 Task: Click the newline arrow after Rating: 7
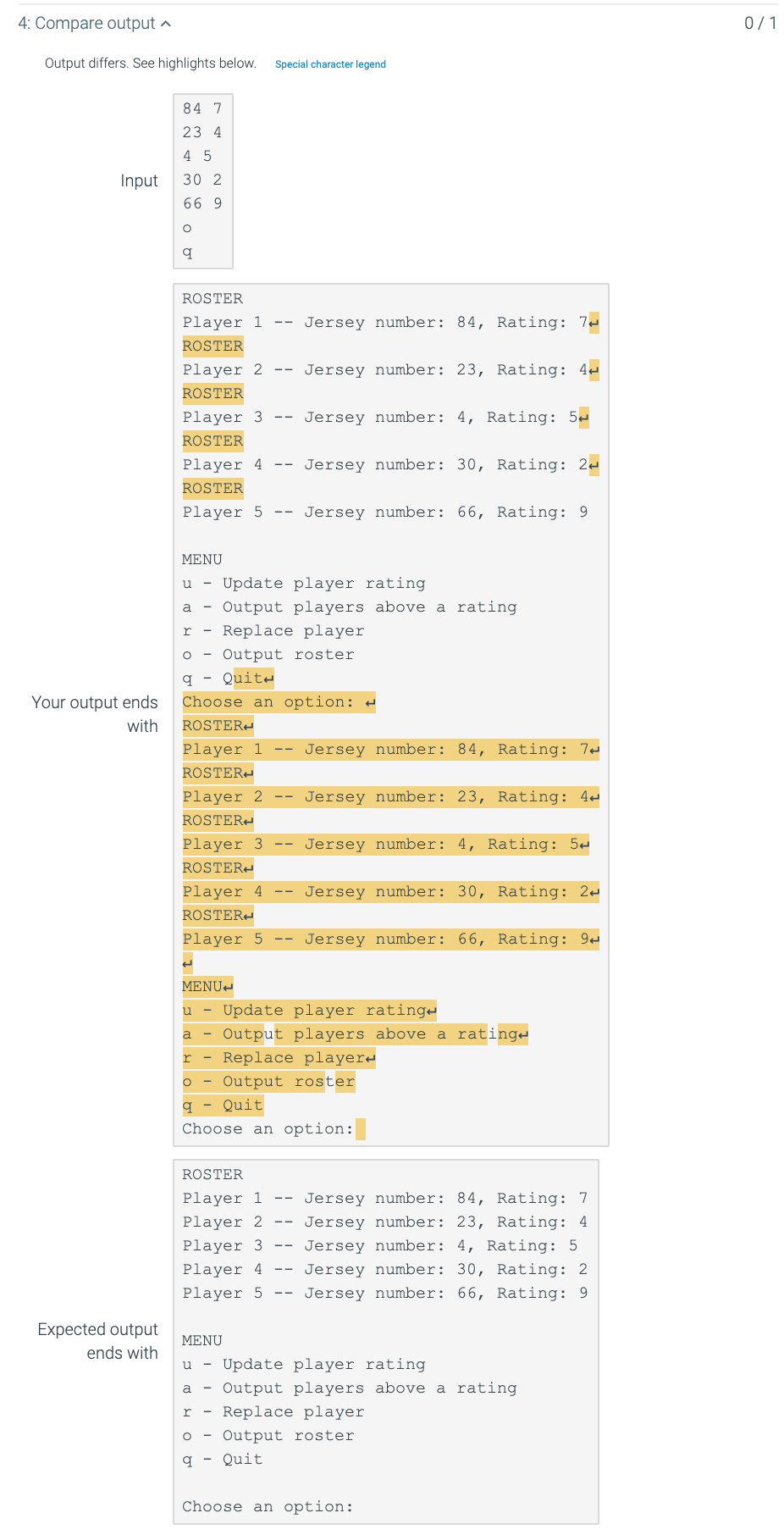594,322
